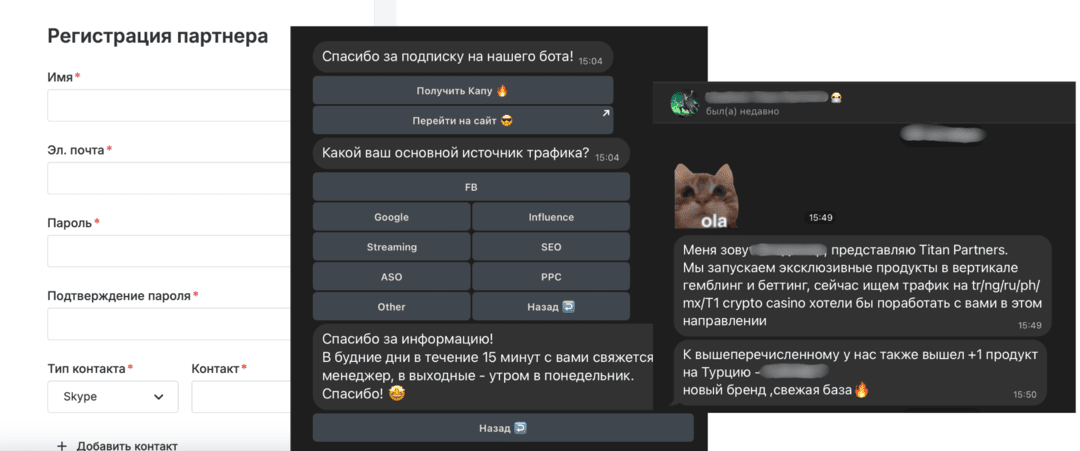This screenshot has height=451, width=1080.
Task: Select the Подтверждение пароля field
Action: (169, 324)
